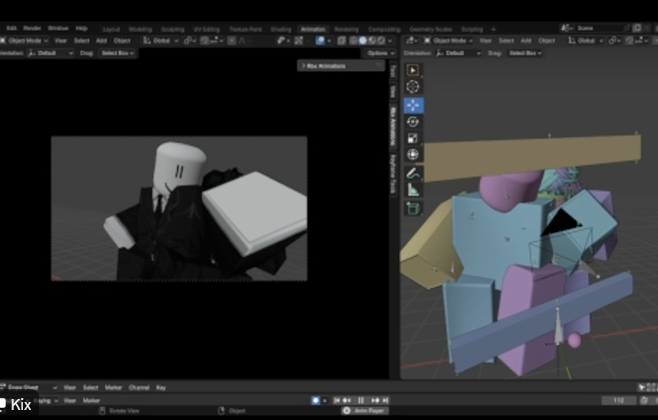
Task: Click the Marker menu in the Dope Sheet
Action: pos(112,387)
